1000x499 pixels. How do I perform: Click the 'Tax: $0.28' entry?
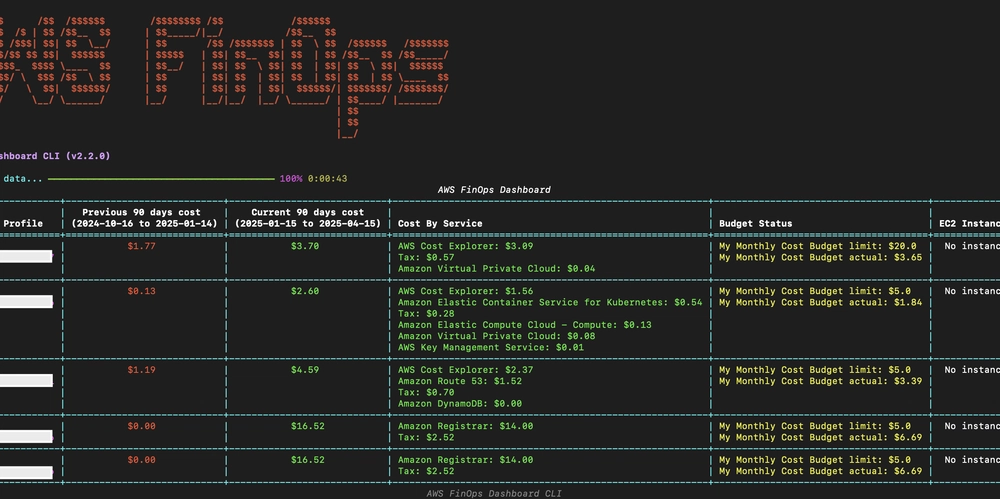(x=426, y=313)
